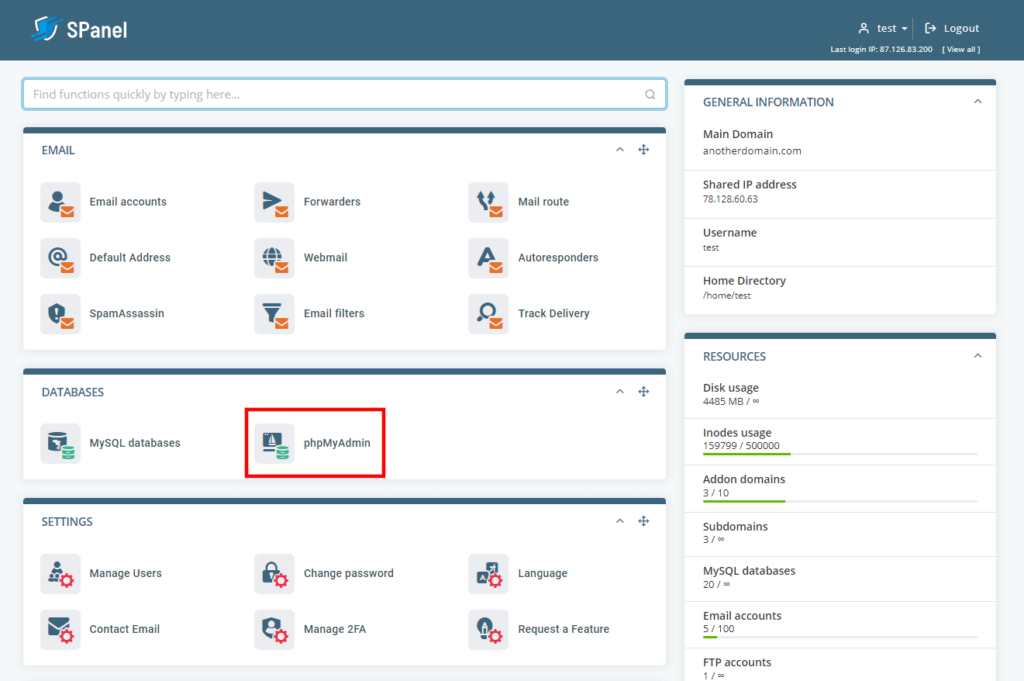Open the SpamAssassin shield icon
This screenshot has height=681, width=1024.
[60, 314]
